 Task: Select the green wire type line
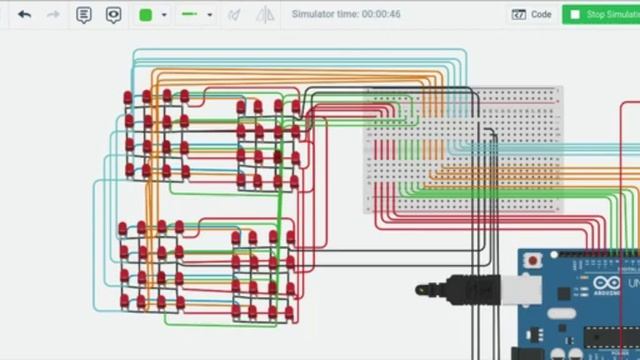pyautogui.click(x=189, y=14)
